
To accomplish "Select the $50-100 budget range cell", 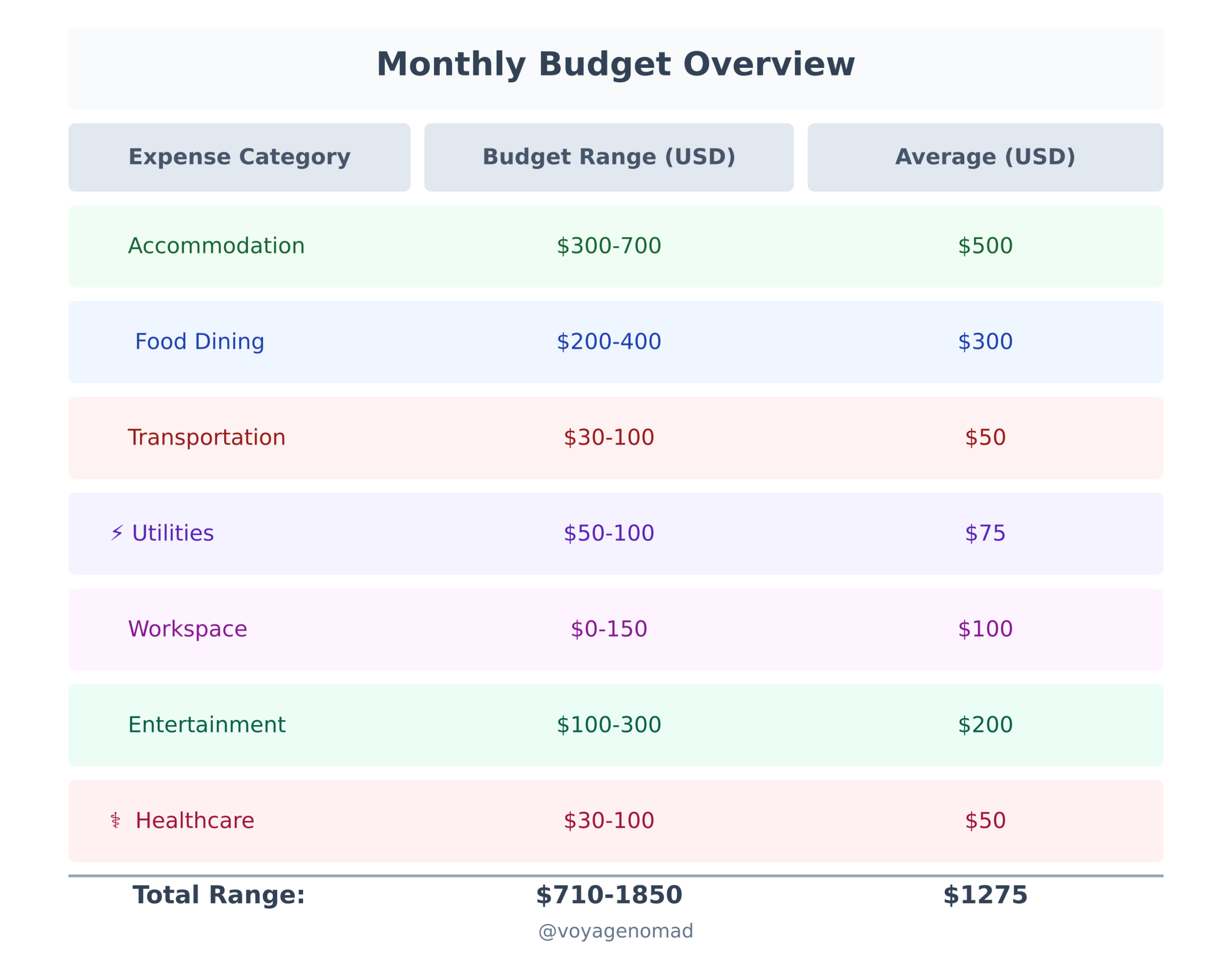I will [x=609, y=534].
